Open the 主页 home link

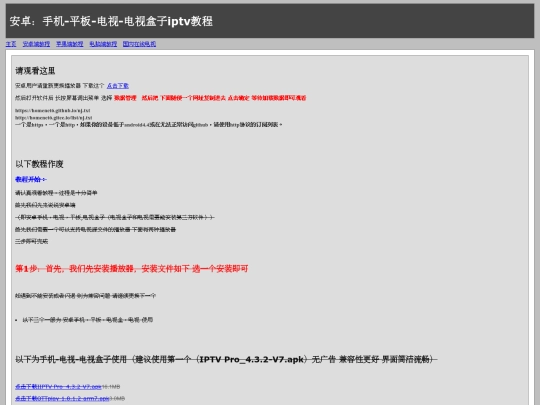click(11, 44)
